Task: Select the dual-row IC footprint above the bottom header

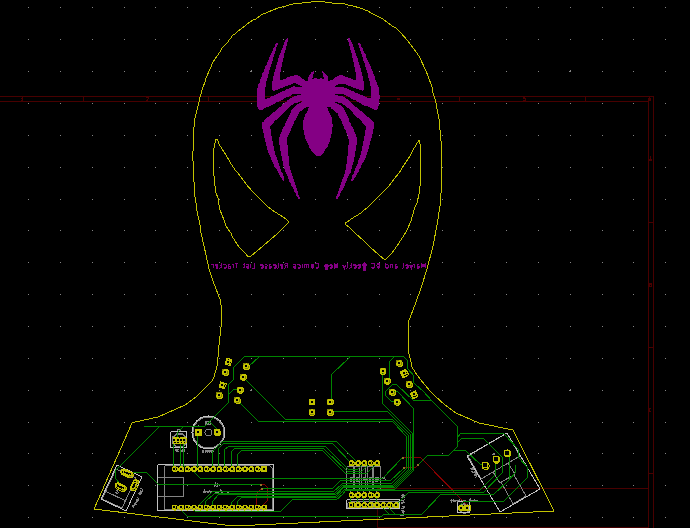Action: click(364, 479)
